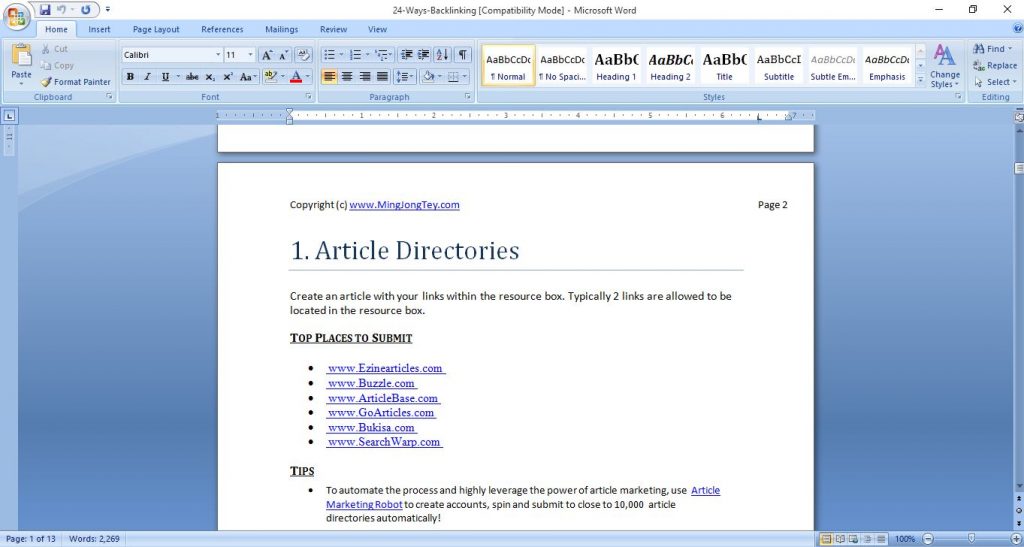The height and width of the screenshot is (547, 1024).
Task: Save the document from Quick Access toolbar
Action: pyautogui.click(x=45, y=10)
